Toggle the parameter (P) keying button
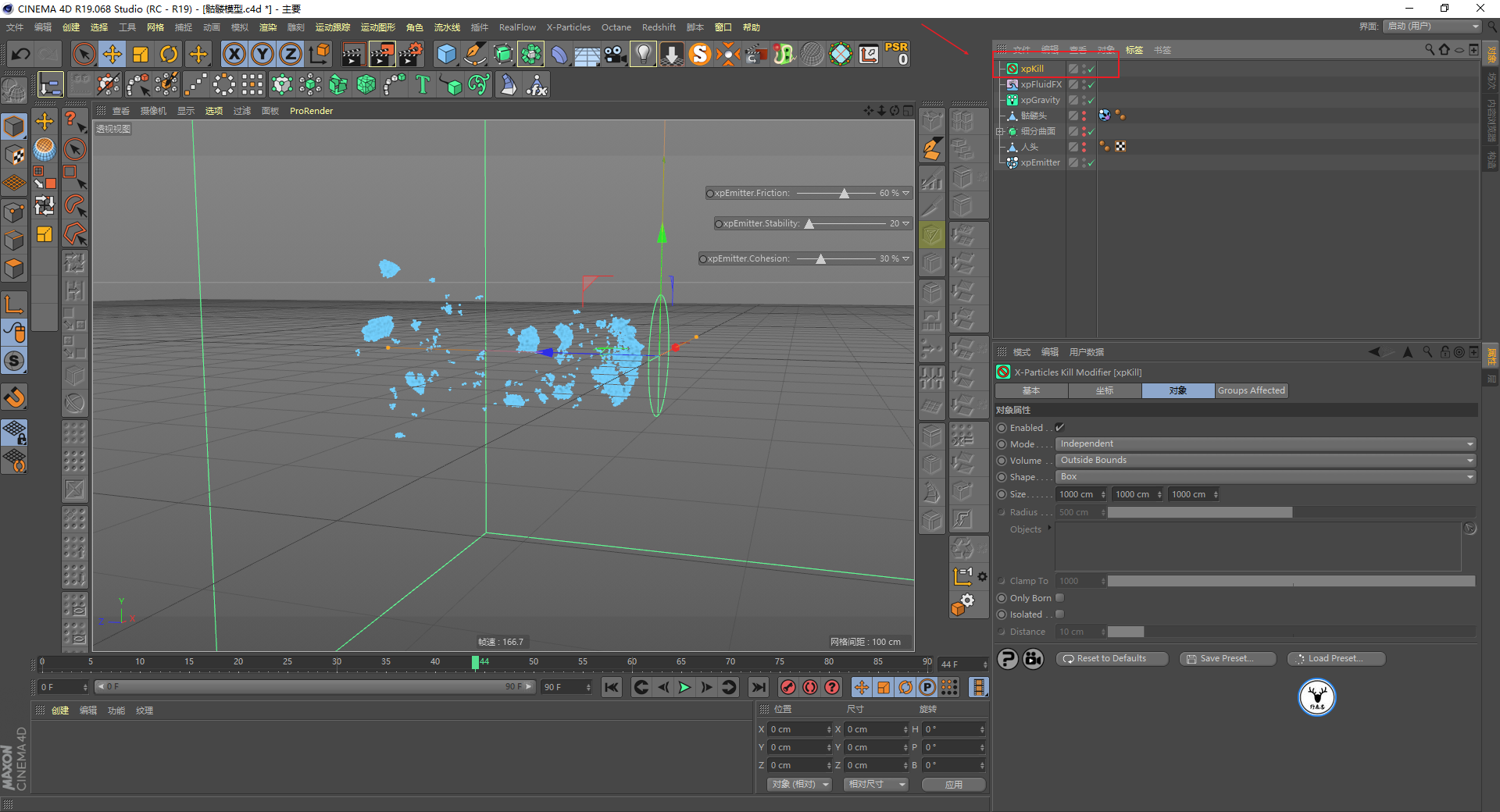1500x812 pixels. click(927, 687)
